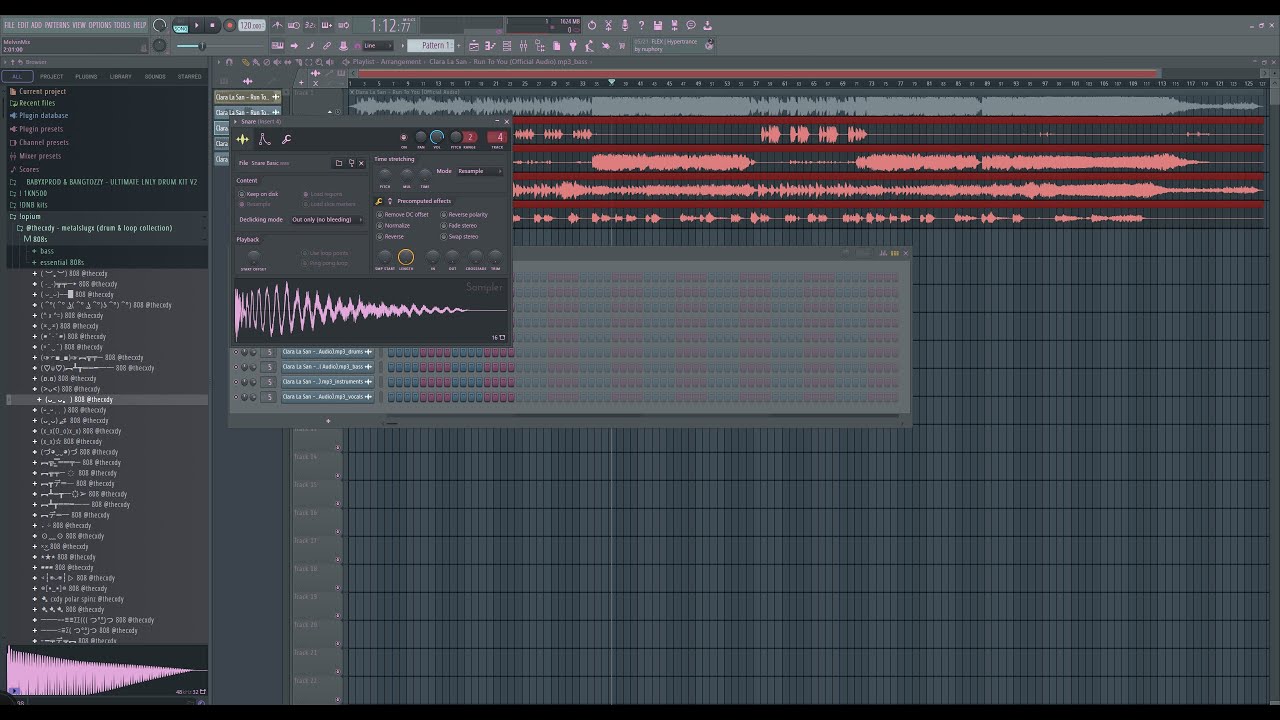Show the sampler waveform settings page
Image resolution: width=1280 pixels, height=720 pixels.
tap(242, 139)
